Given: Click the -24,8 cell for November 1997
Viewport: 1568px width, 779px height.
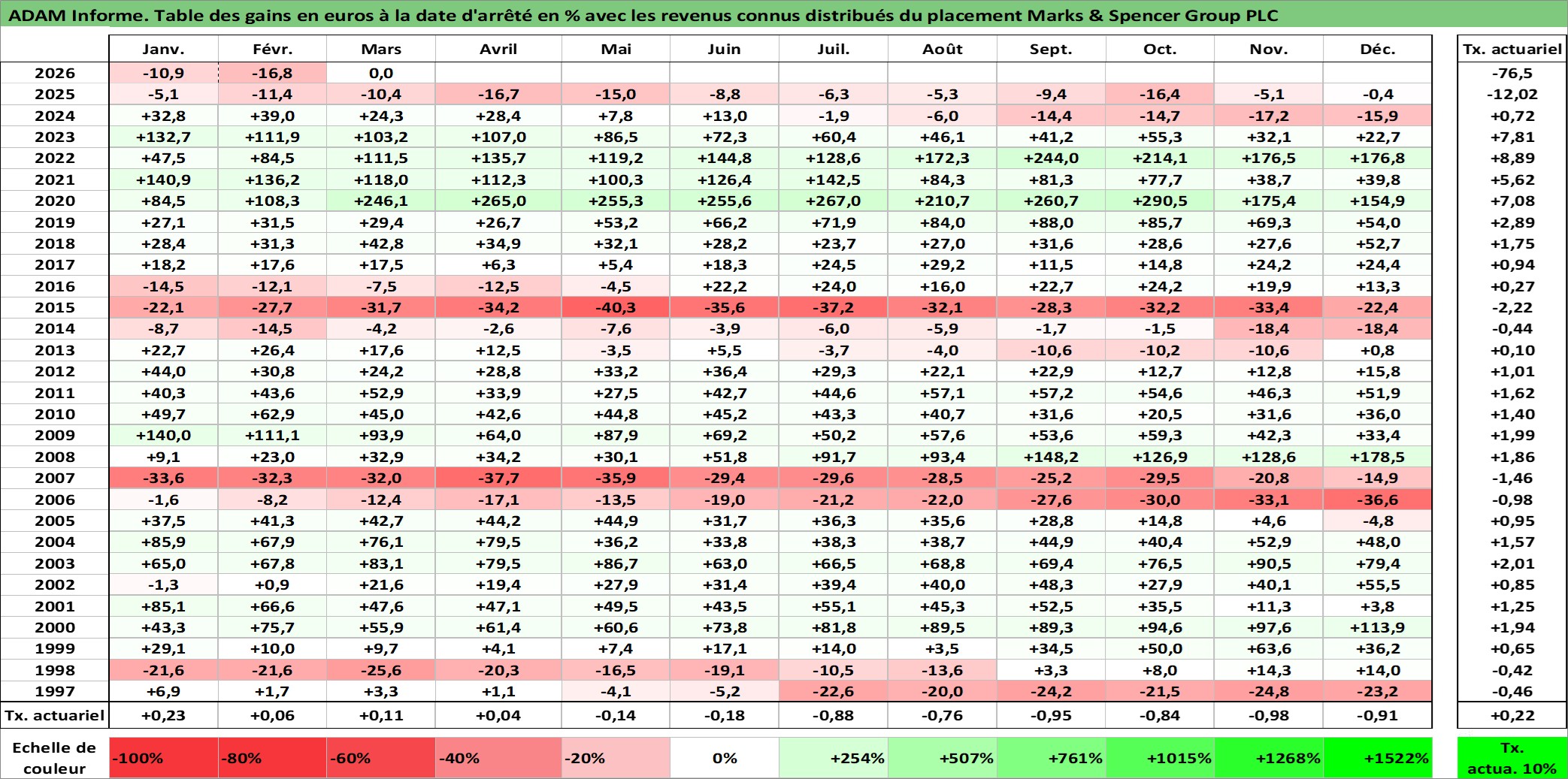Looking at the screenshot, I should click(x=1269, y=691).
